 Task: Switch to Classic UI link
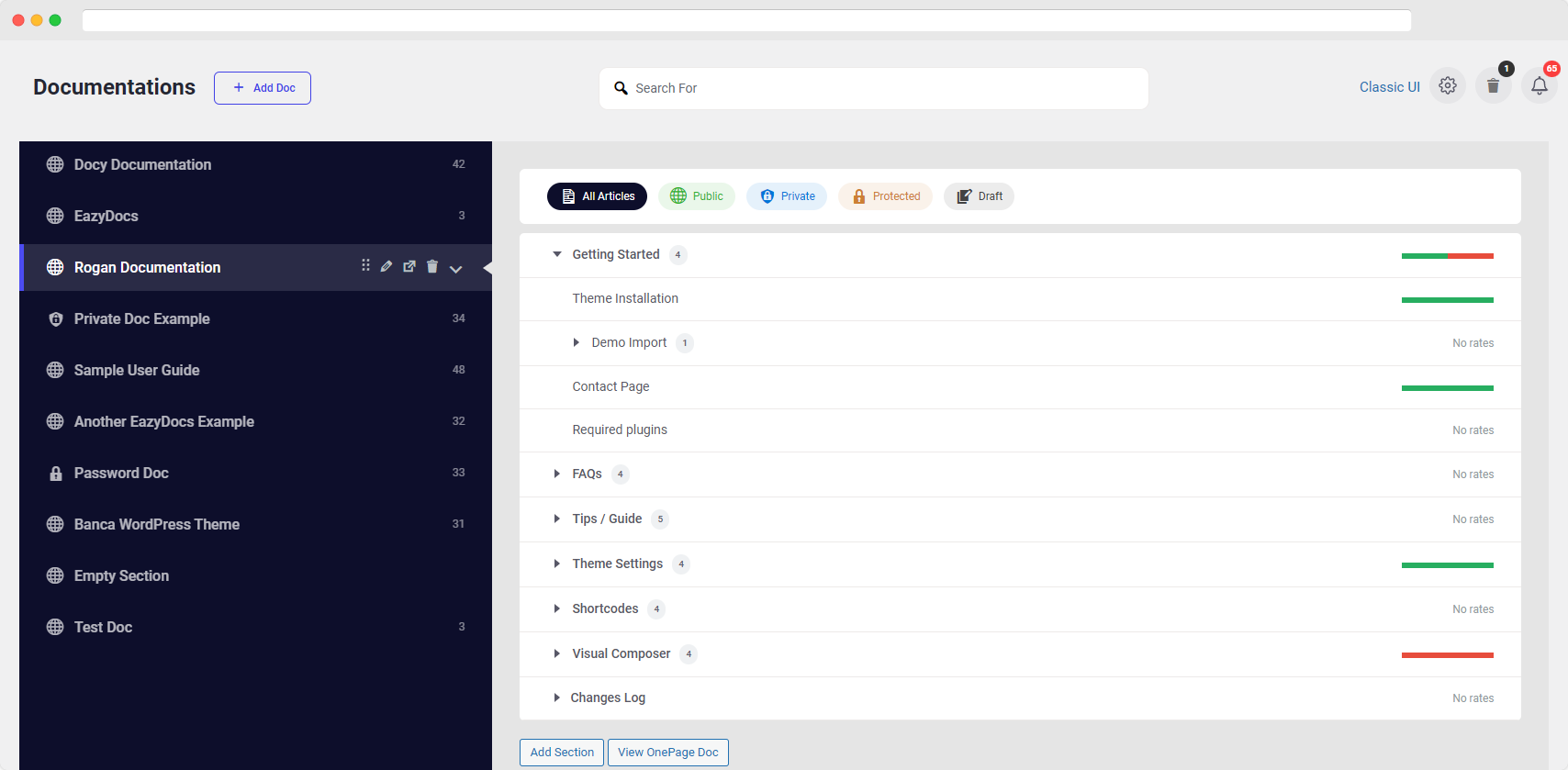pyautogui.click(x=1389, y=87)
